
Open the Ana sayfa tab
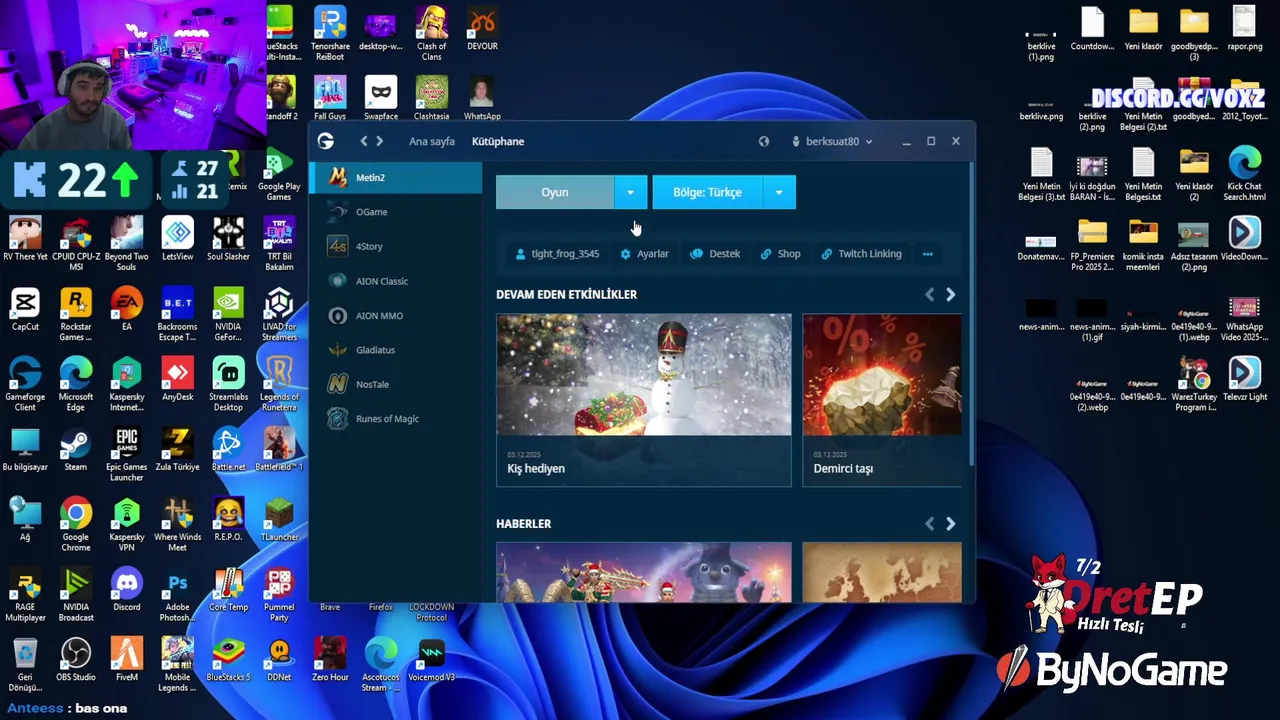[432, 141]
